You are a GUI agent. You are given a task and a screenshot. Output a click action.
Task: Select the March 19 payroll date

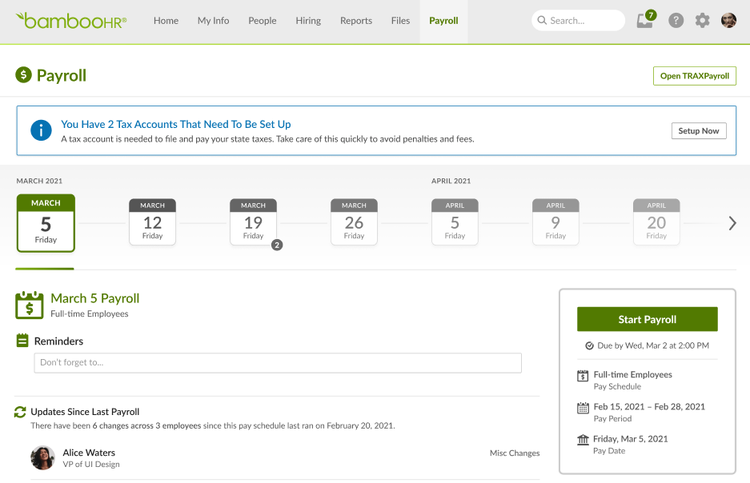253,222
